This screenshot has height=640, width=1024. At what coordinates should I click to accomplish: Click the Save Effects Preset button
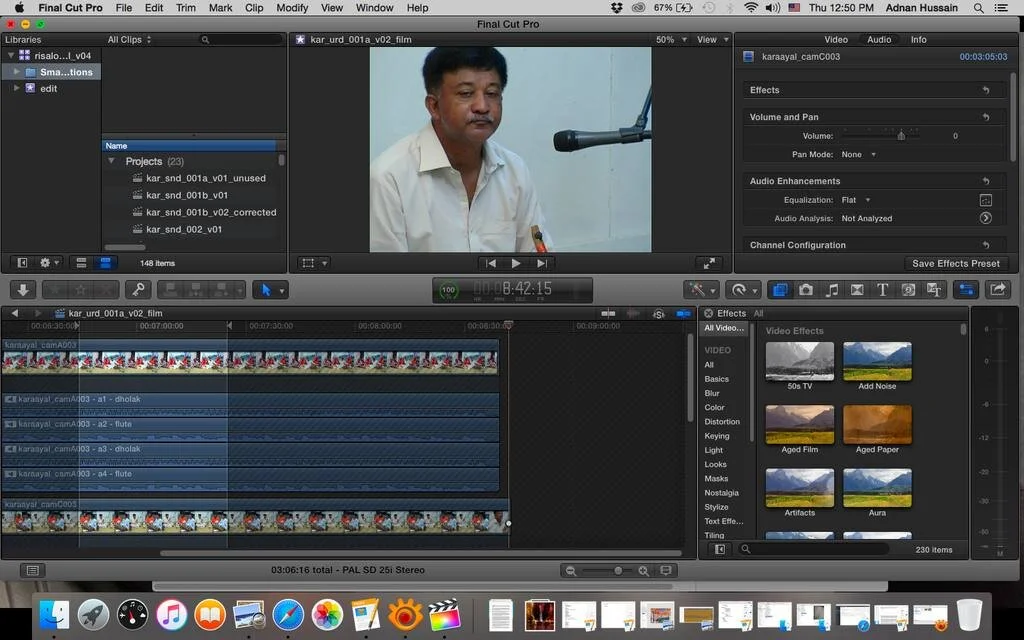pos(955,263)
